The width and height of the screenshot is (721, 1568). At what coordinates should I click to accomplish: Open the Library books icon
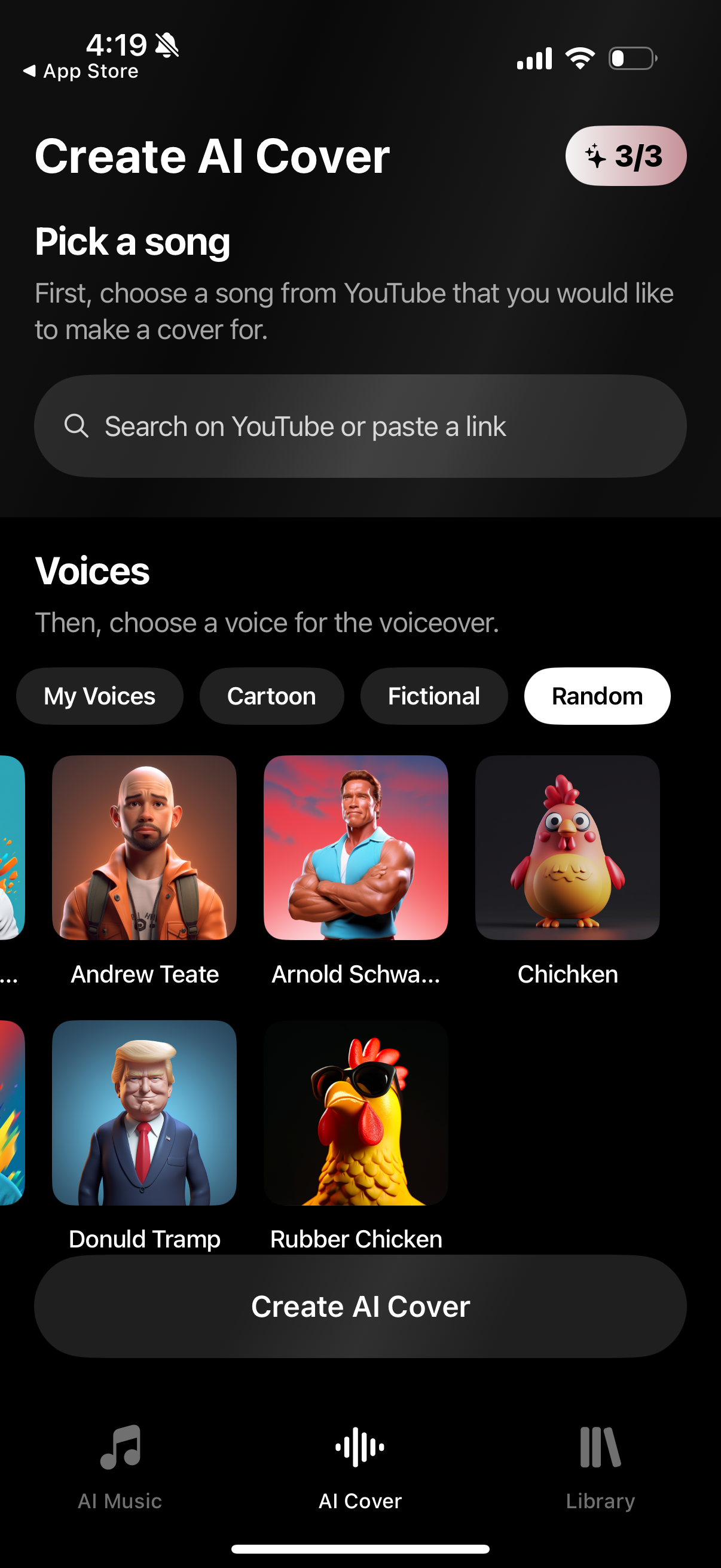pyautogui.click(x=600, y=1447)
